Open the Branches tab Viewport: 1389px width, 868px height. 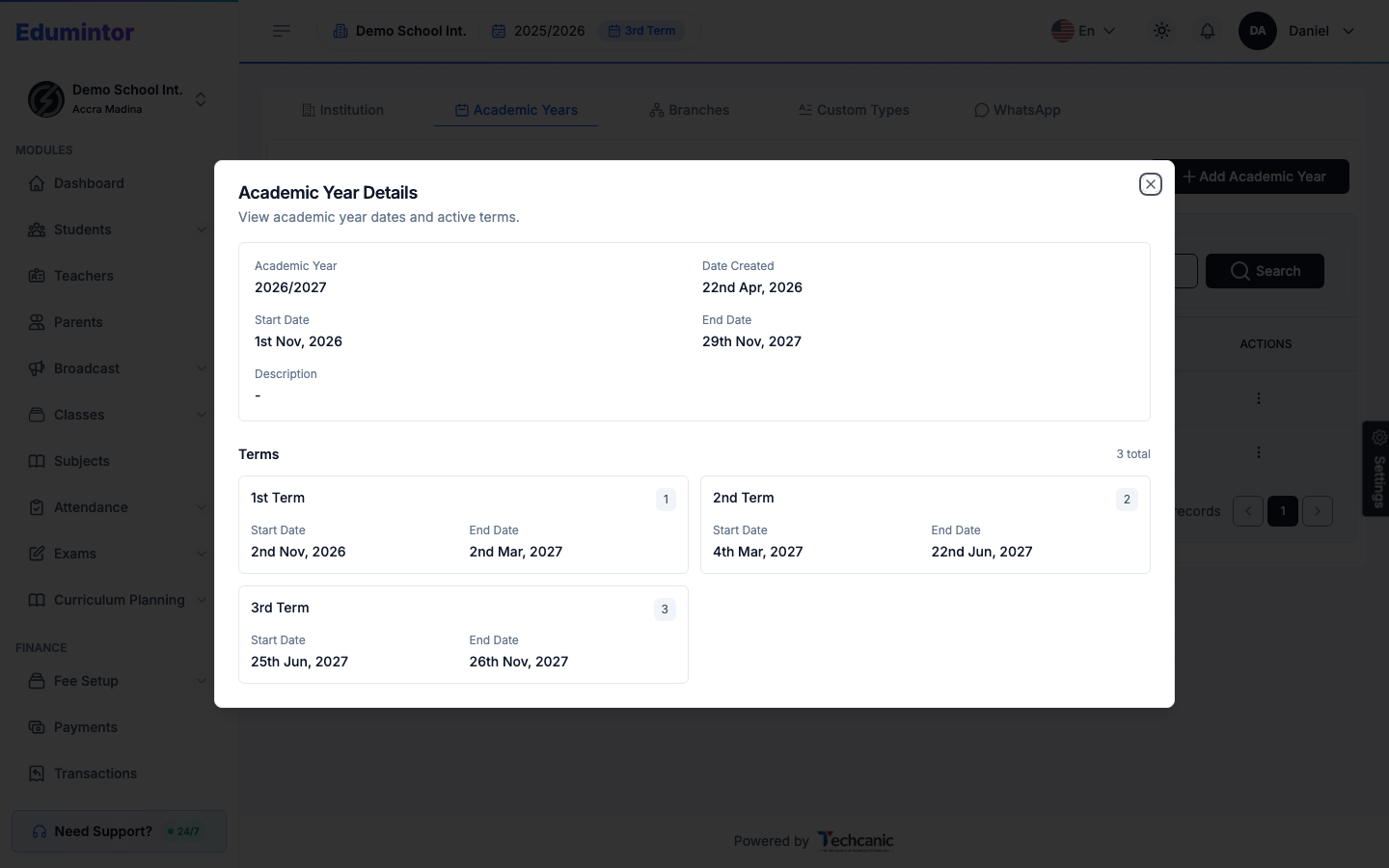(x=689, y=110)
